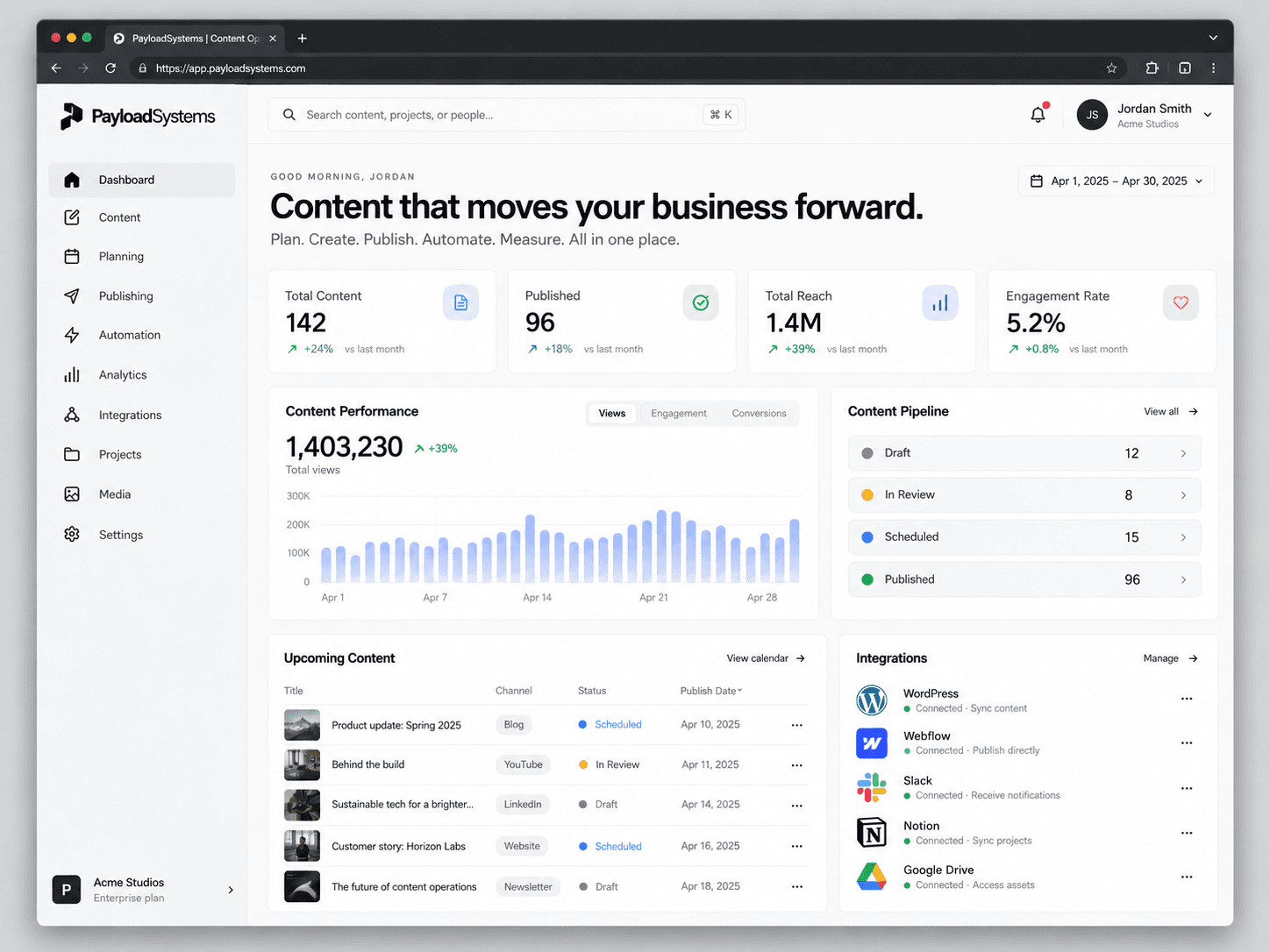
Task: Open the Planning calendar icon
Action: pyautogui.click(x=72, y=256)
